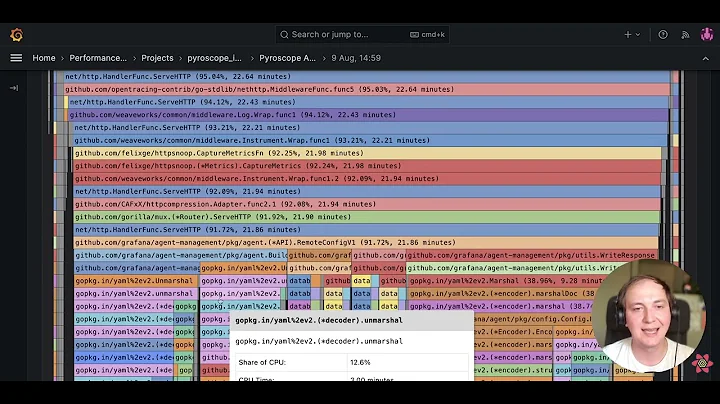720x404 pixels.
Task: Select Instrument.Wrap.func1.2 flame bar
Action: [x=367, y=179]
